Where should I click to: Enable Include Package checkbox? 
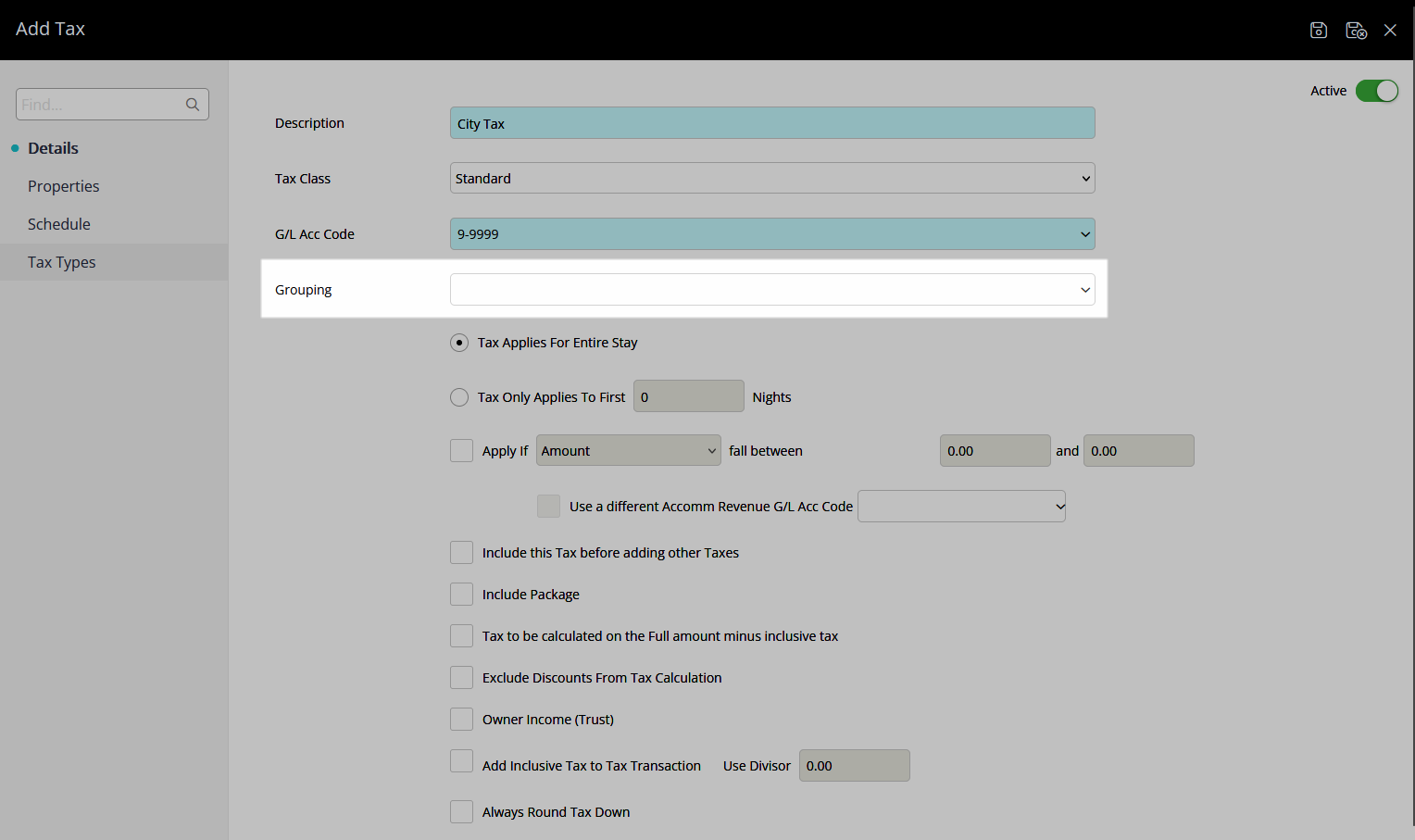461,594
